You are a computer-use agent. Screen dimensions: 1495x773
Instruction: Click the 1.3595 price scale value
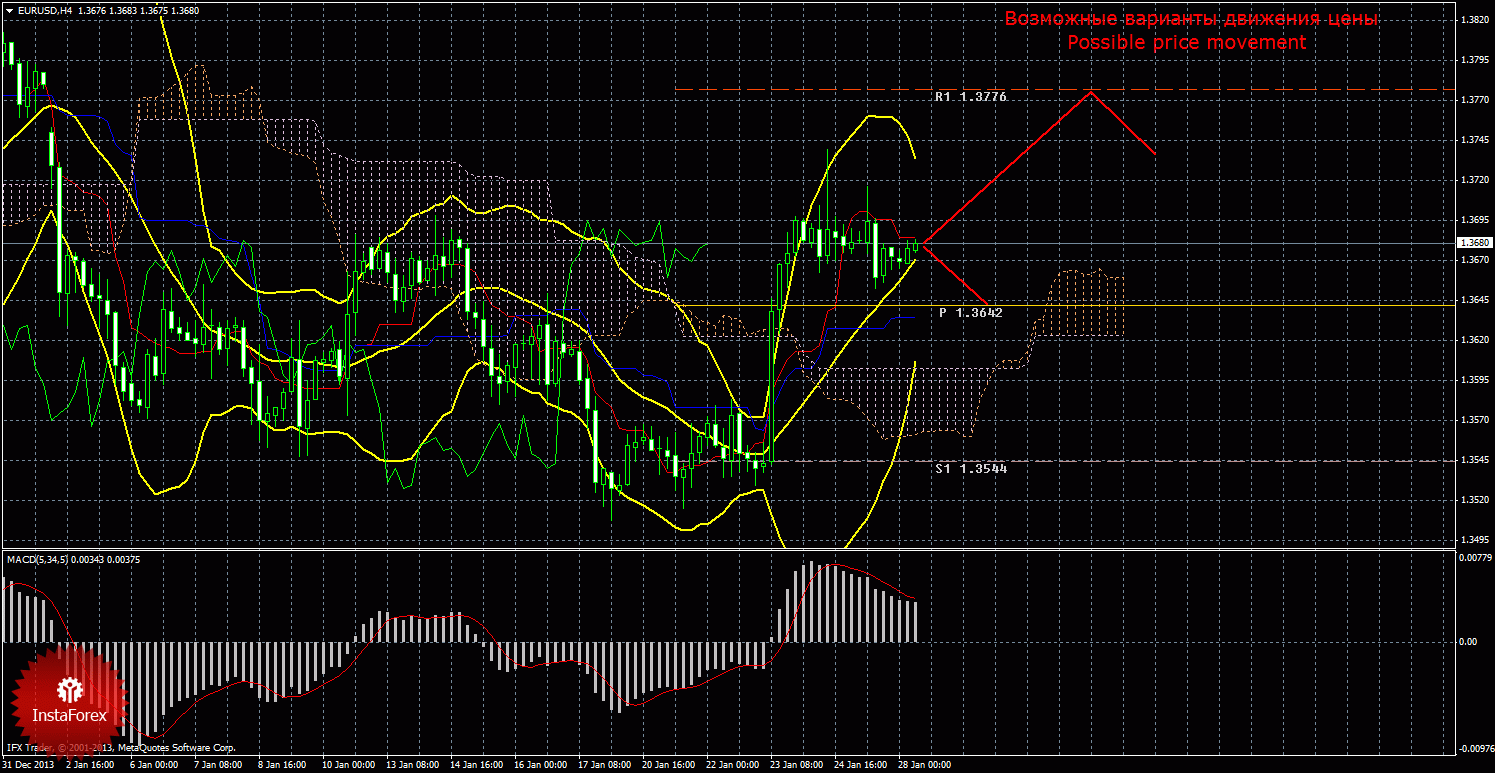(1475, 380)
